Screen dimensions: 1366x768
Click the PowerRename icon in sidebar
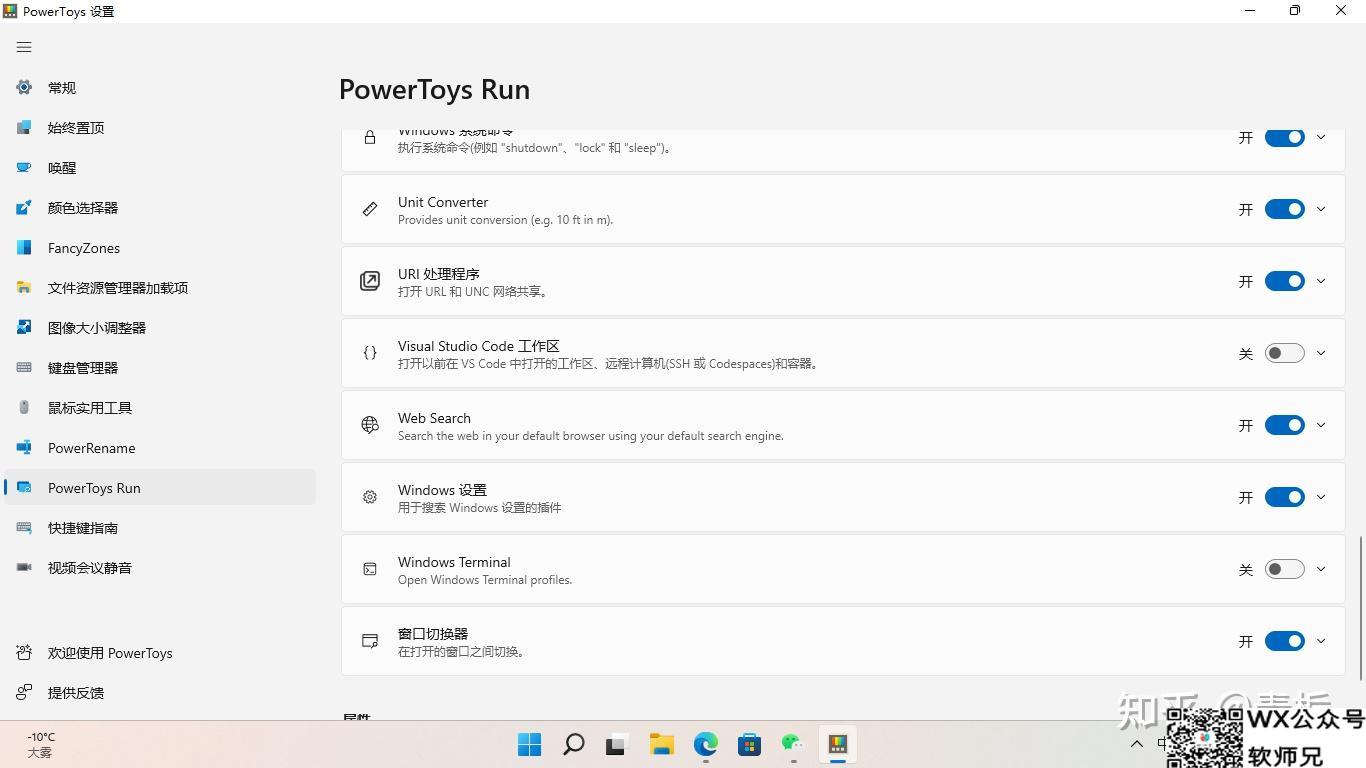(x=24, y=448)
